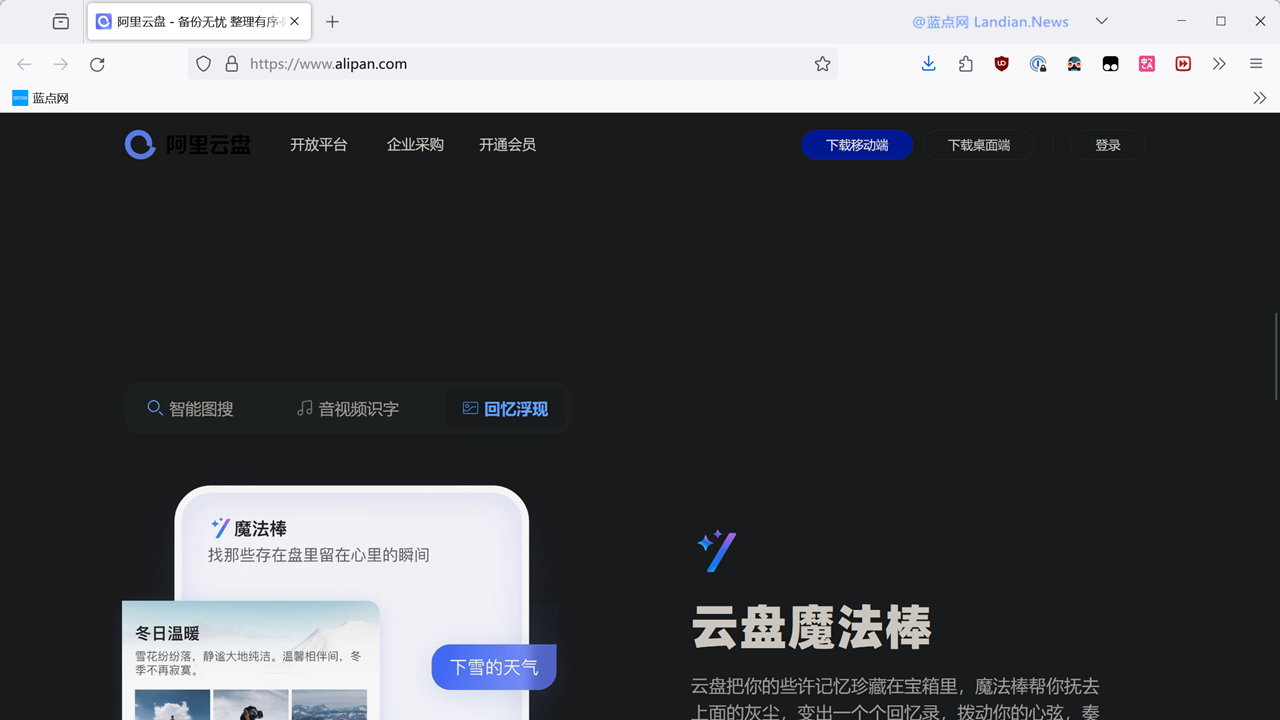Click the magic wand icon beside 魔法棒

(x=220, y=528)
